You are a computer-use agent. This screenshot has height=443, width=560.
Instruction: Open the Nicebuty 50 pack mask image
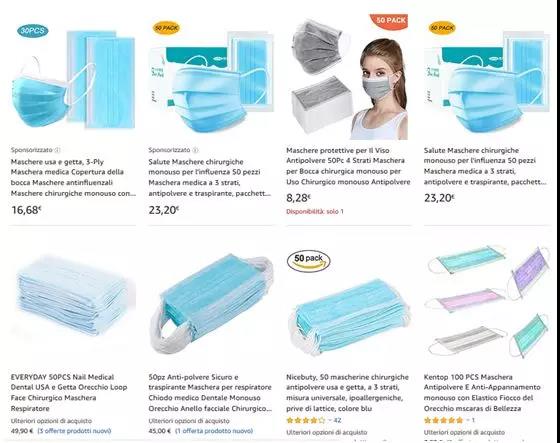[349, 304]
